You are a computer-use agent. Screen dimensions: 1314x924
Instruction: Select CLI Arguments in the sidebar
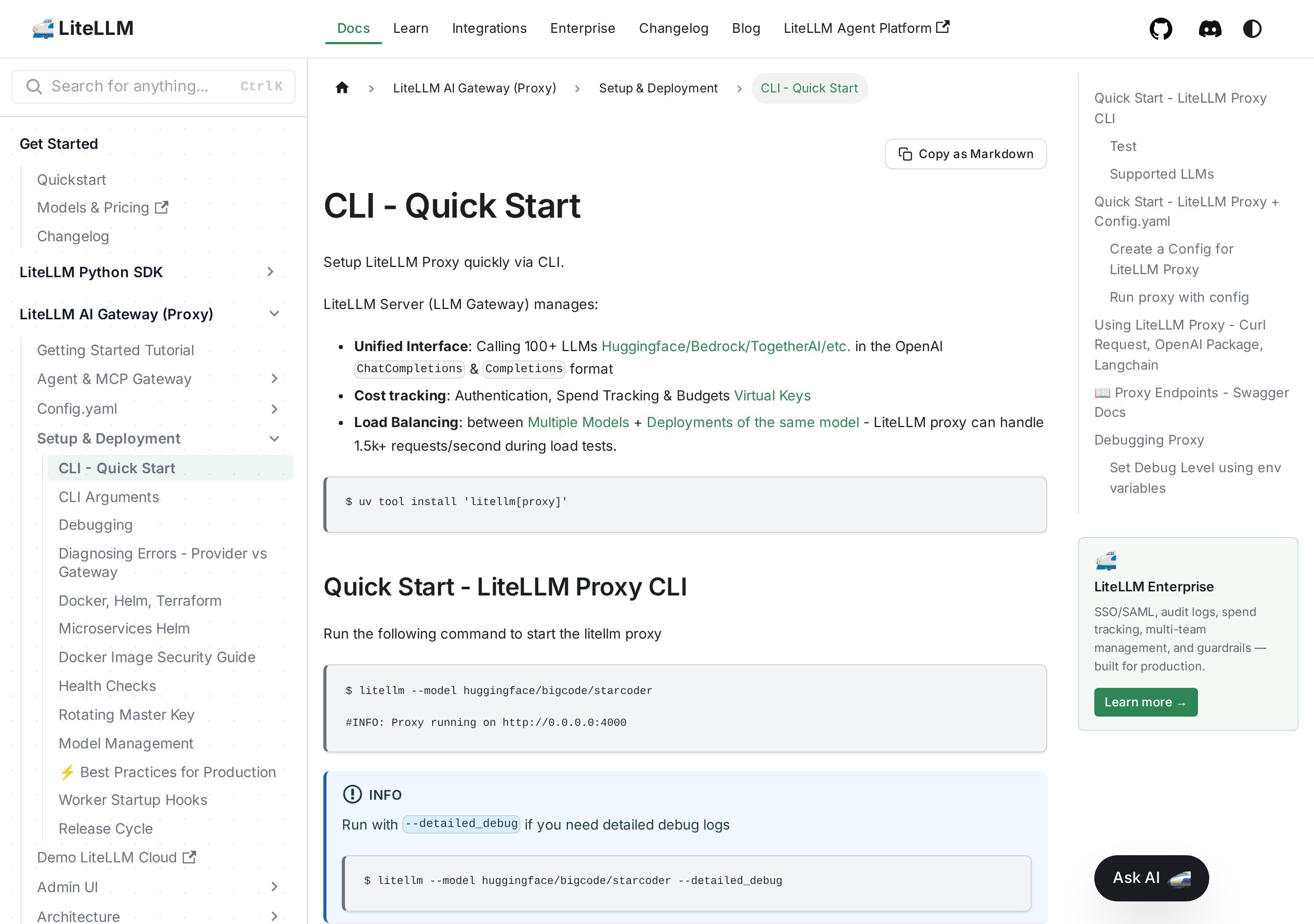click(x=109, y=497)
